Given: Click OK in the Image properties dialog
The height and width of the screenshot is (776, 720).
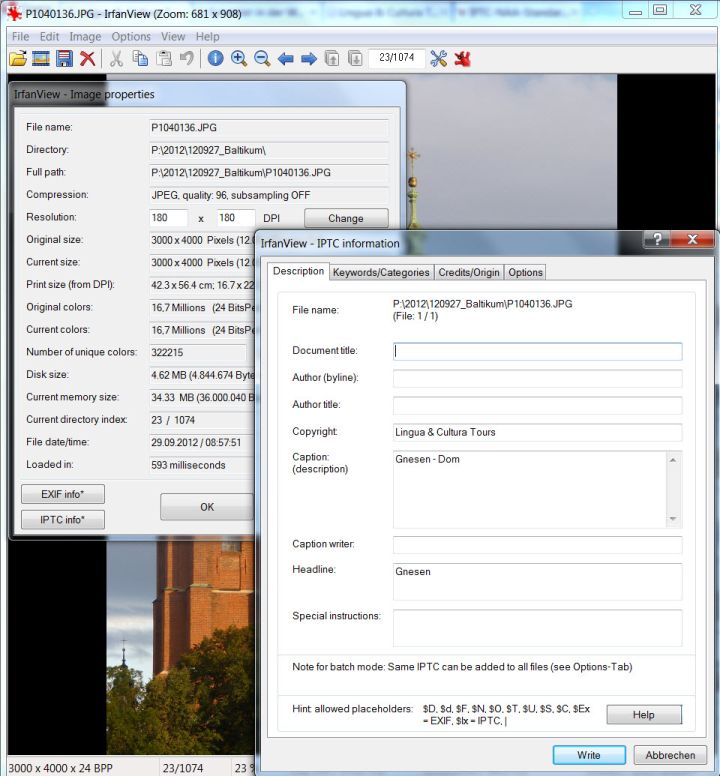Looking at the screenshot, I should click(x=207, y=507).
